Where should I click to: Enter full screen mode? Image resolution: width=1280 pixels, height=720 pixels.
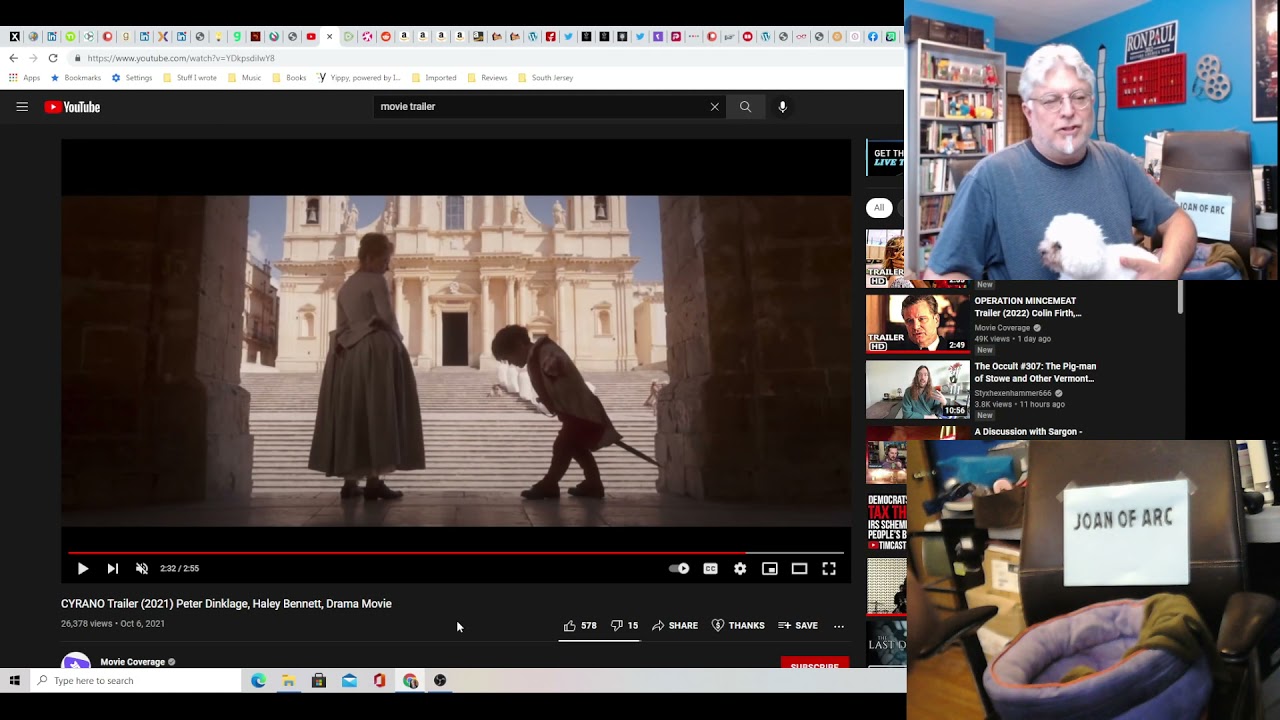[x=829, y=569]
